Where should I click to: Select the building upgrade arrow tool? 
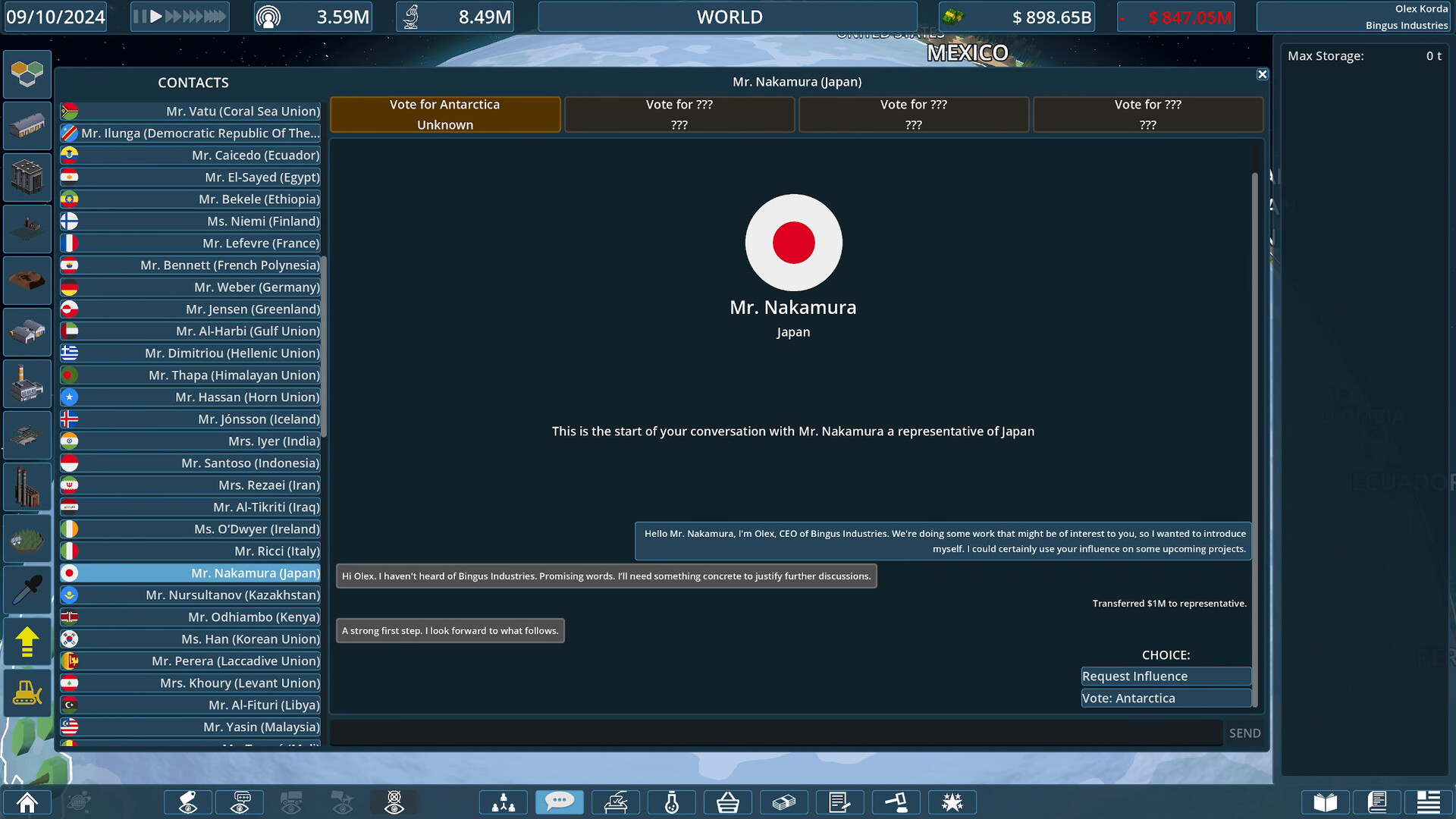coord(27,642)
